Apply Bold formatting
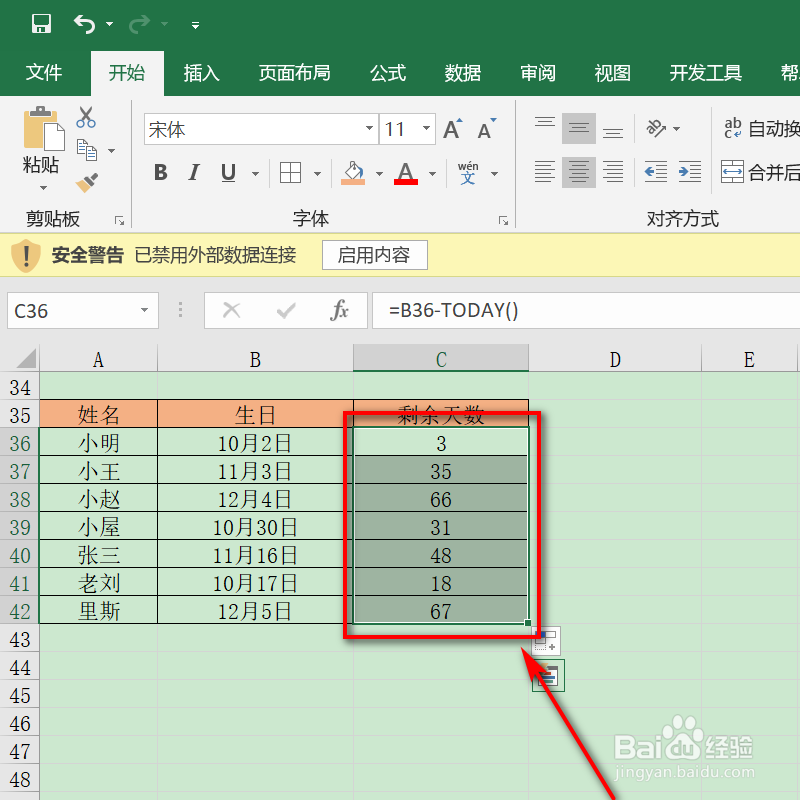Screen dimensions: 800x800 point(160,172)
